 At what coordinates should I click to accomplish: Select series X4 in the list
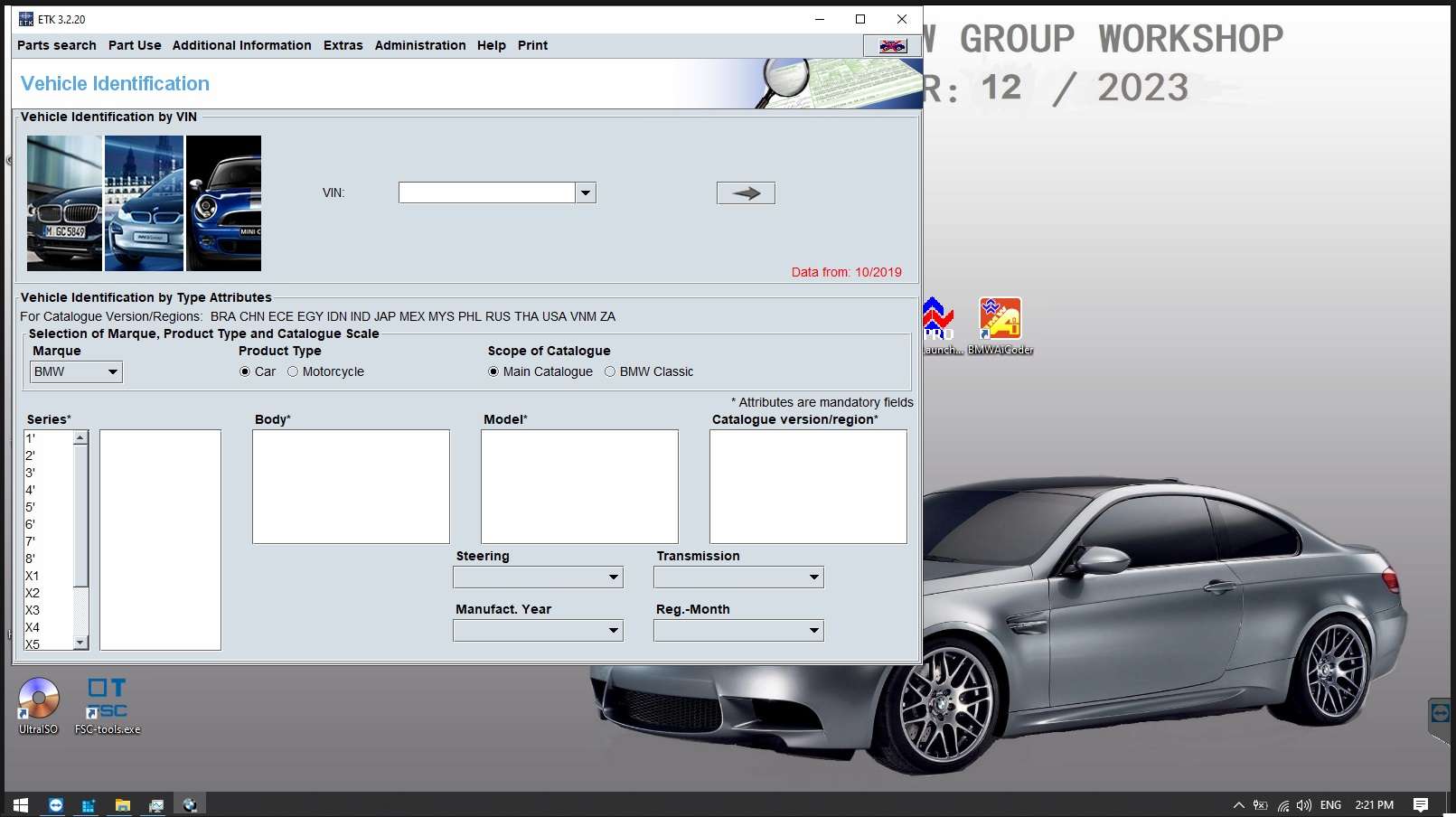[x=48, y=627]
